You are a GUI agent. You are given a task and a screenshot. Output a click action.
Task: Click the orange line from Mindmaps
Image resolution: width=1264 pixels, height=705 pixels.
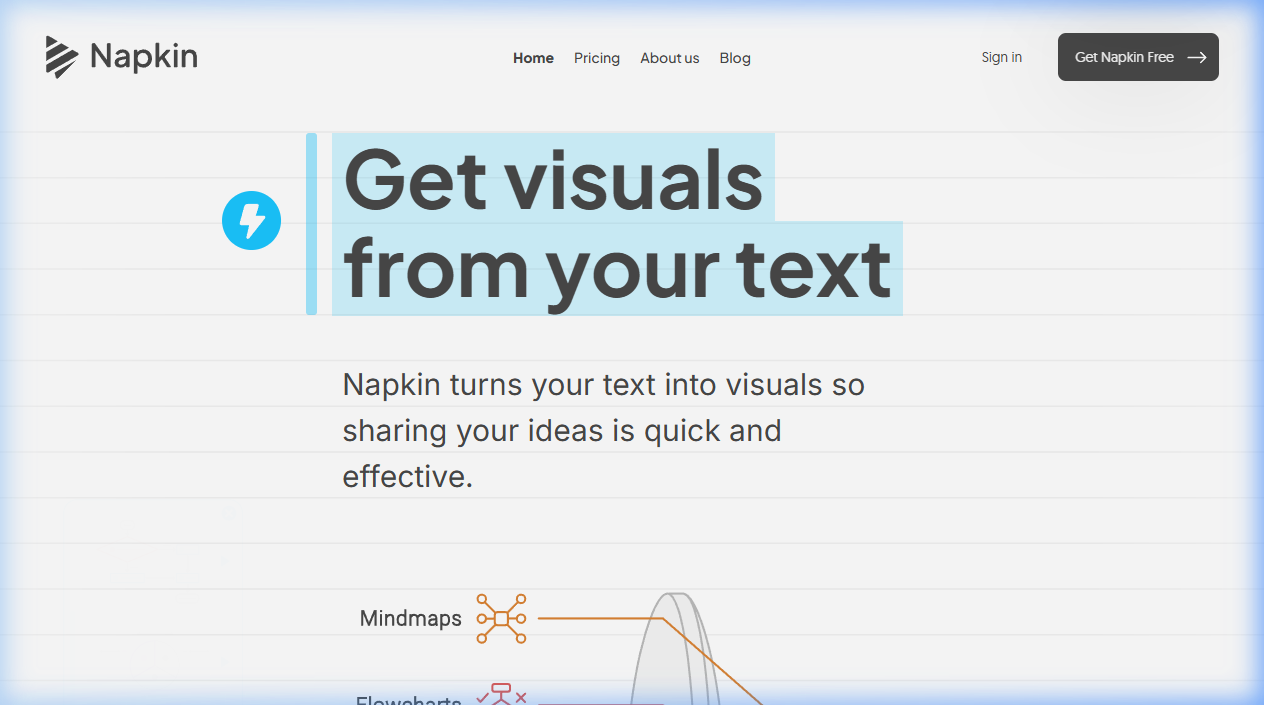tap(600, 618)
